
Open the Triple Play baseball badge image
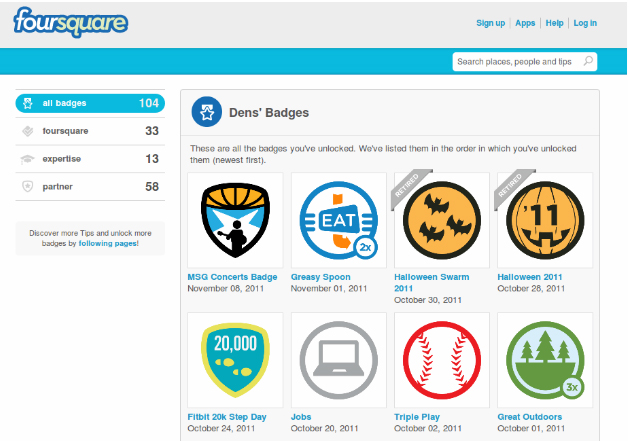442,360
